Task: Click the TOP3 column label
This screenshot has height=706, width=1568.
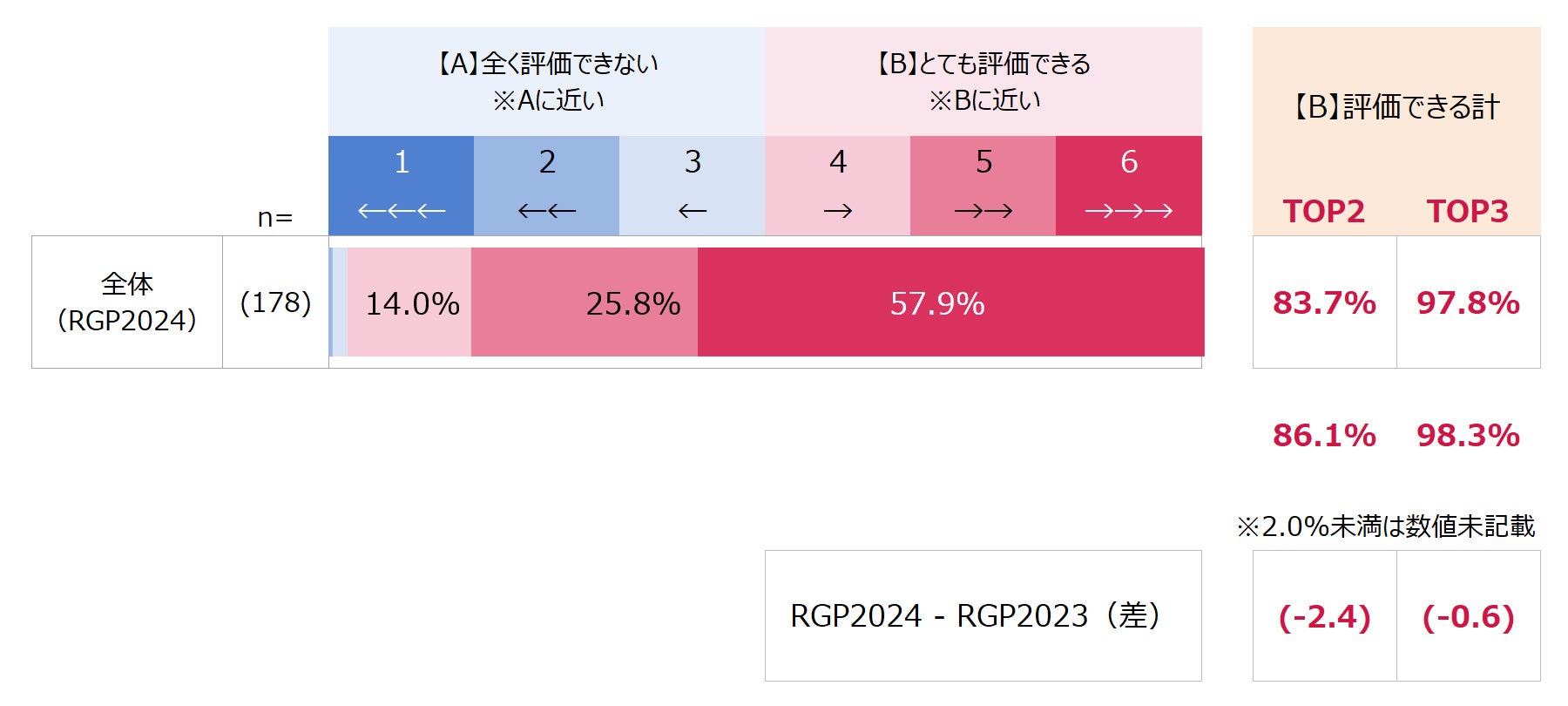Action: [x=1467, y=212]
